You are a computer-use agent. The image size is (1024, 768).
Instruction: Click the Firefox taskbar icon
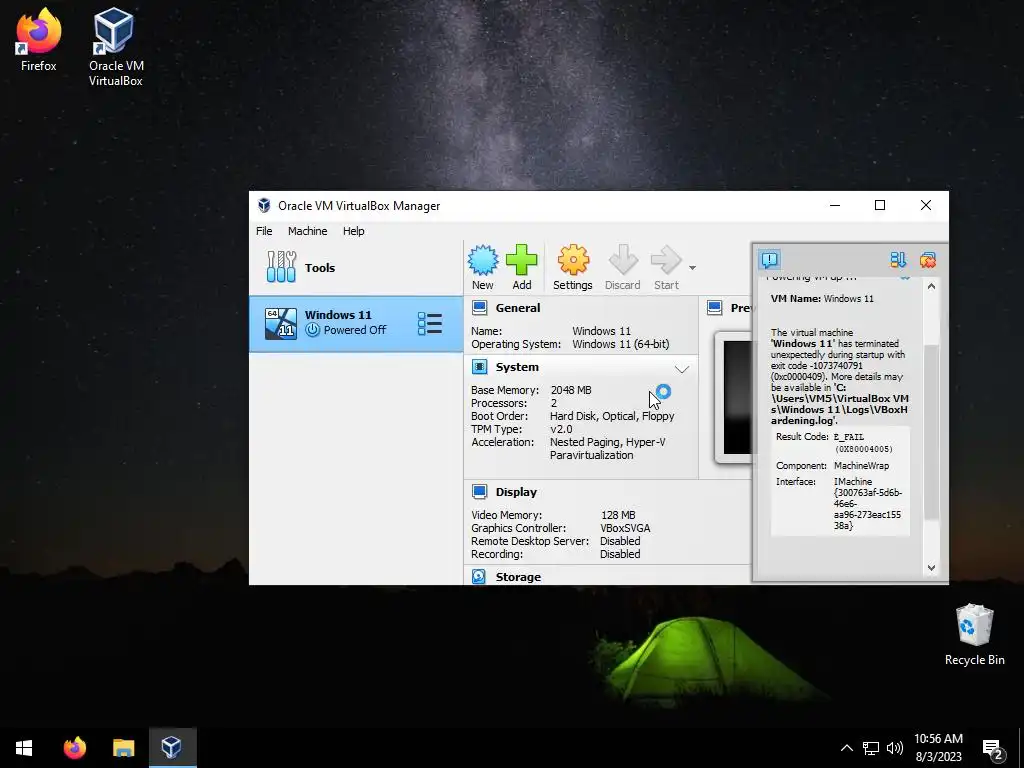click(74, 748)
